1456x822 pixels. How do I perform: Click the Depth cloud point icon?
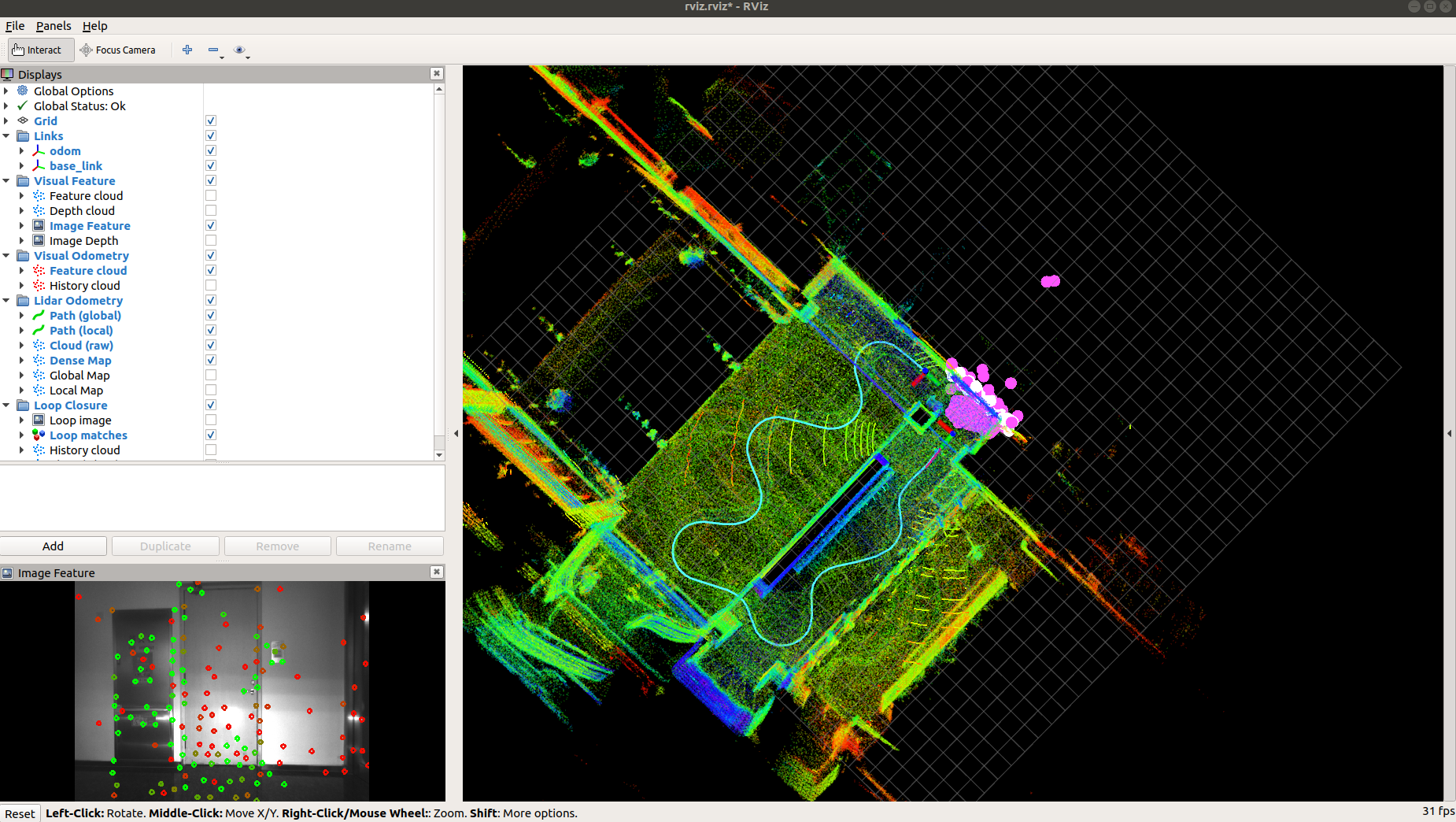39,210
